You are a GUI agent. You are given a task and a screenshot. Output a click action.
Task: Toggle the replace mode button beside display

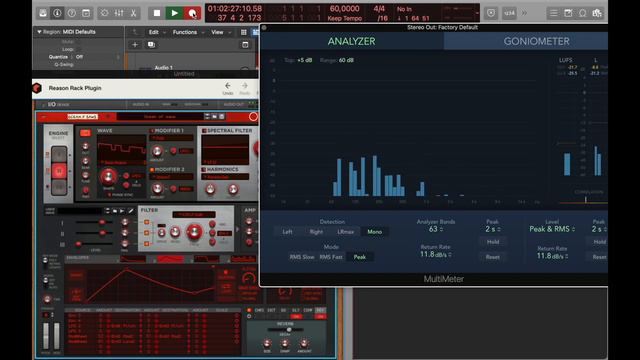tap(491, 13)
